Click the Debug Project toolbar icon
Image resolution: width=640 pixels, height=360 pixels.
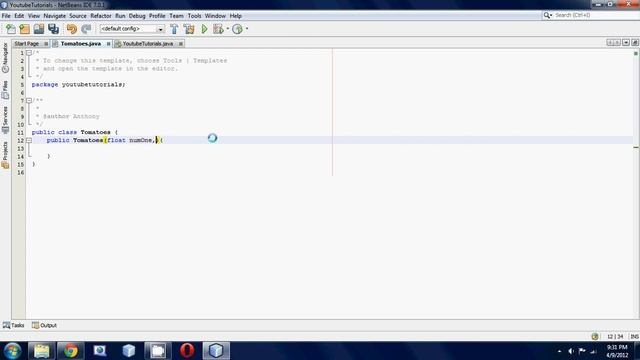[218, 29]
